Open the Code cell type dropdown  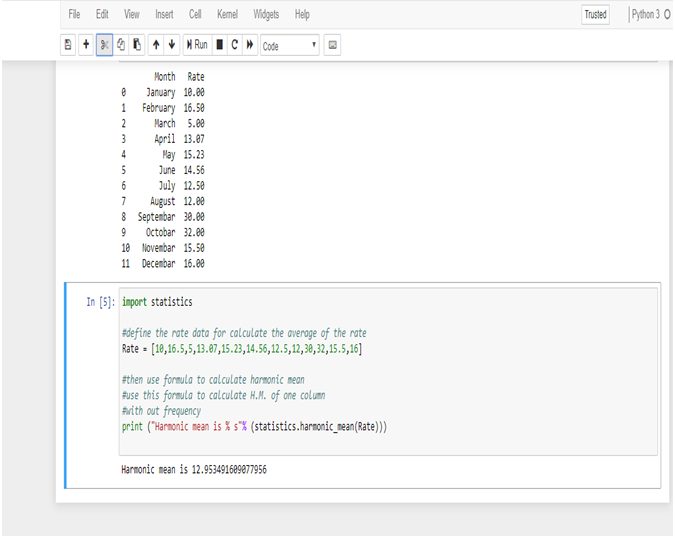point(290,45)
